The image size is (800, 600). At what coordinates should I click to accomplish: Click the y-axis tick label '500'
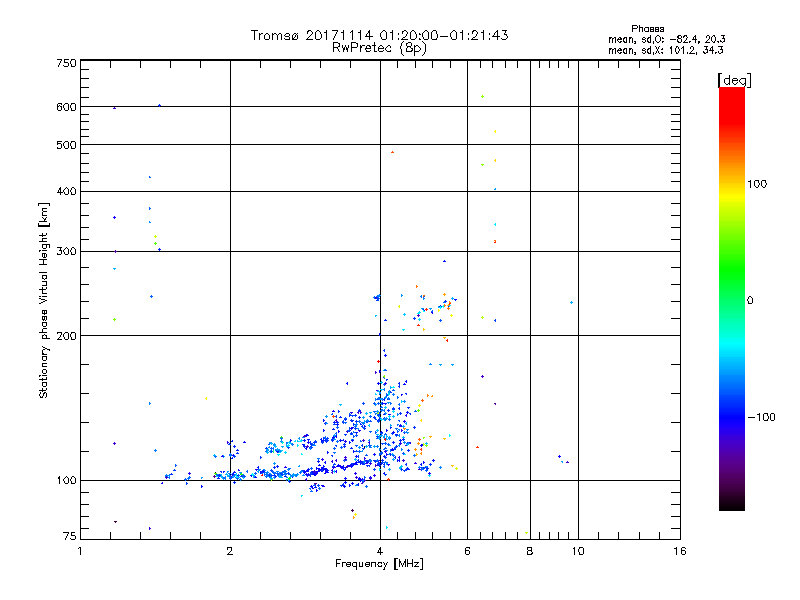[x=66, y=145]
